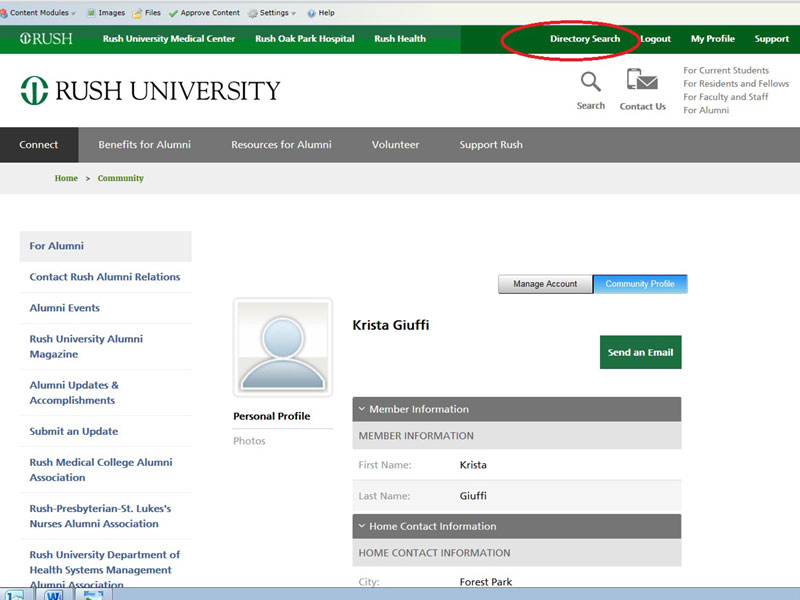This screenshot has width=800, height=600.
Task: Open the Images toolbar item
Action: [x=105, y=13]
